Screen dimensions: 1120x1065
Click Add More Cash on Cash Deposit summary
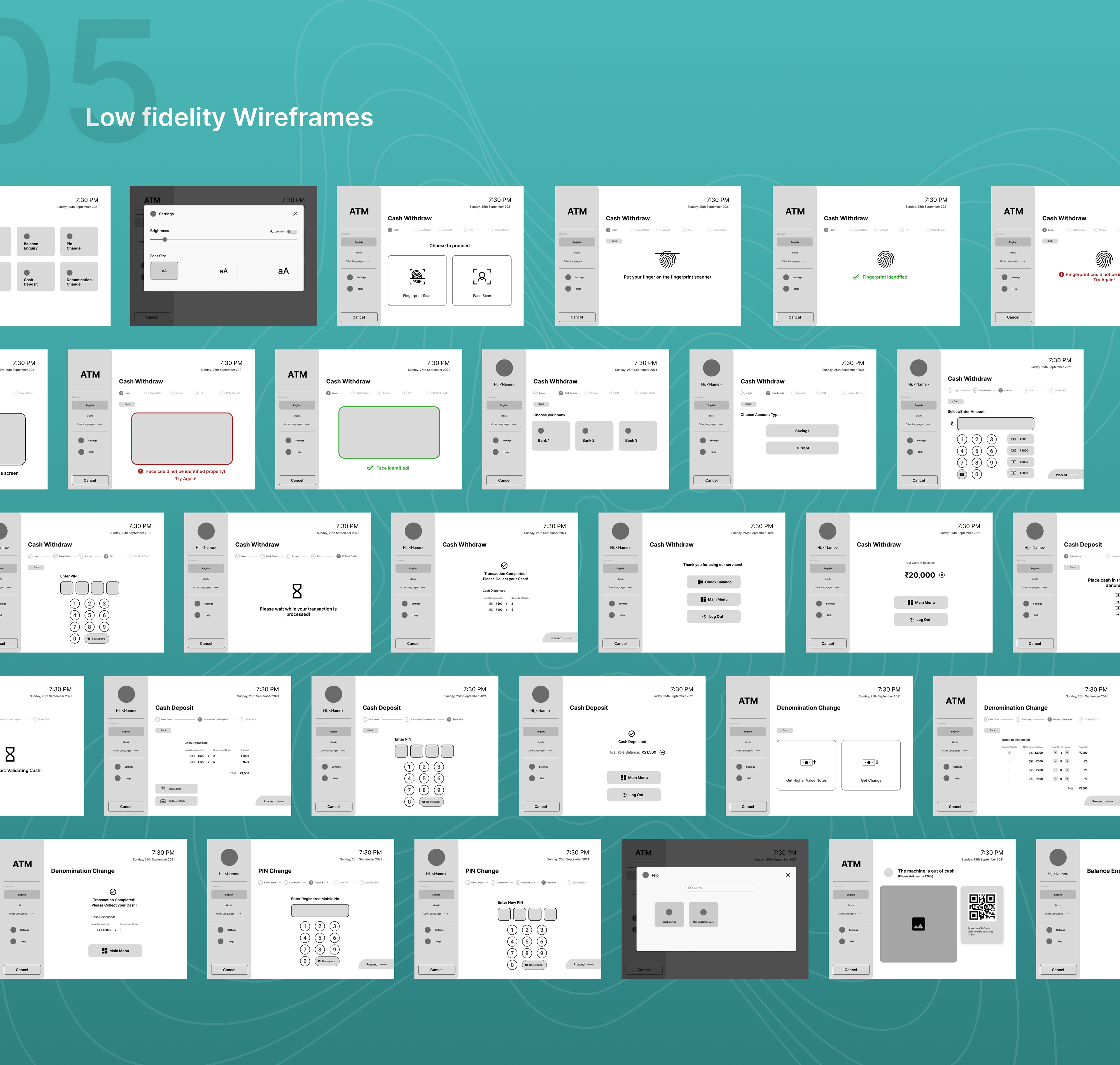[x=176, y=801]
